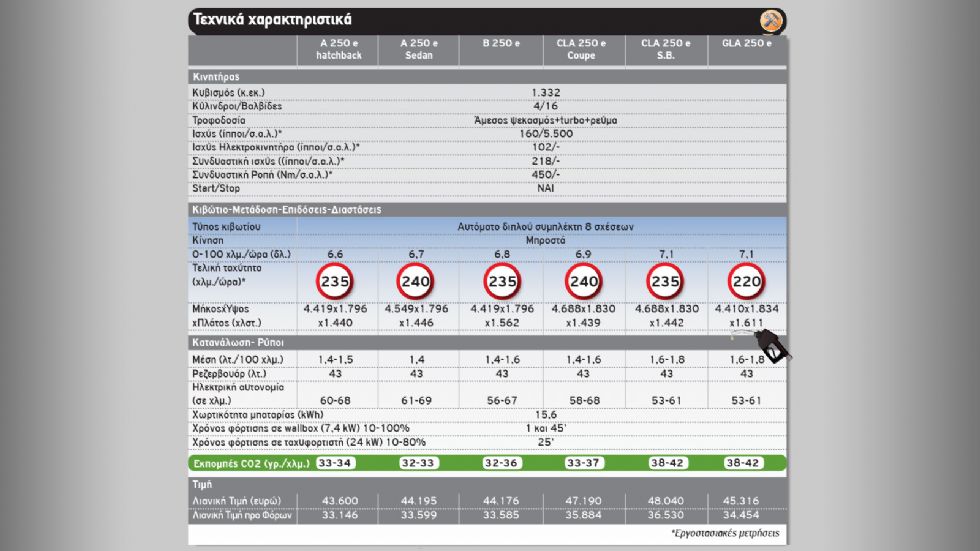Click average consumption 1,4-1,5 for hatchback
Viewport: 980px width, 551px height.
[x=336, y=360]
